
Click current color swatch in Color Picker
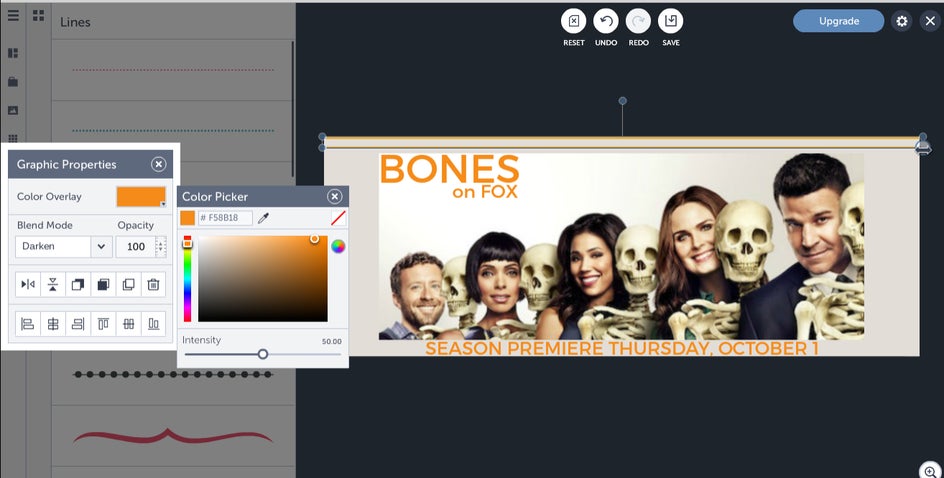click(188, 218)
